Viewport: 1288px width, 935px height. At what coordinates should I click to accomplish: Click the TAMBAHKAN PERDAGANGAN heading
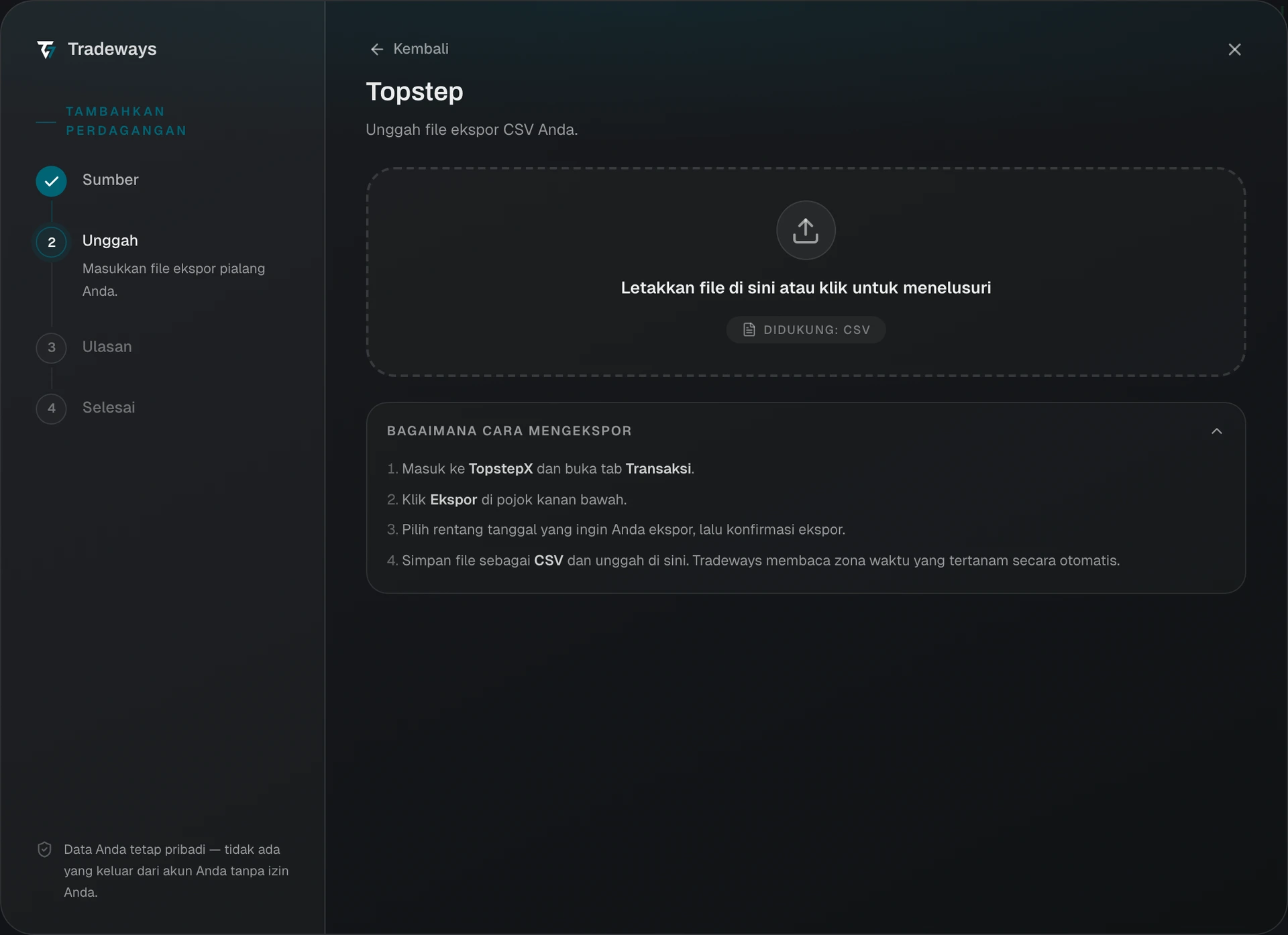(x=126, y=121)
